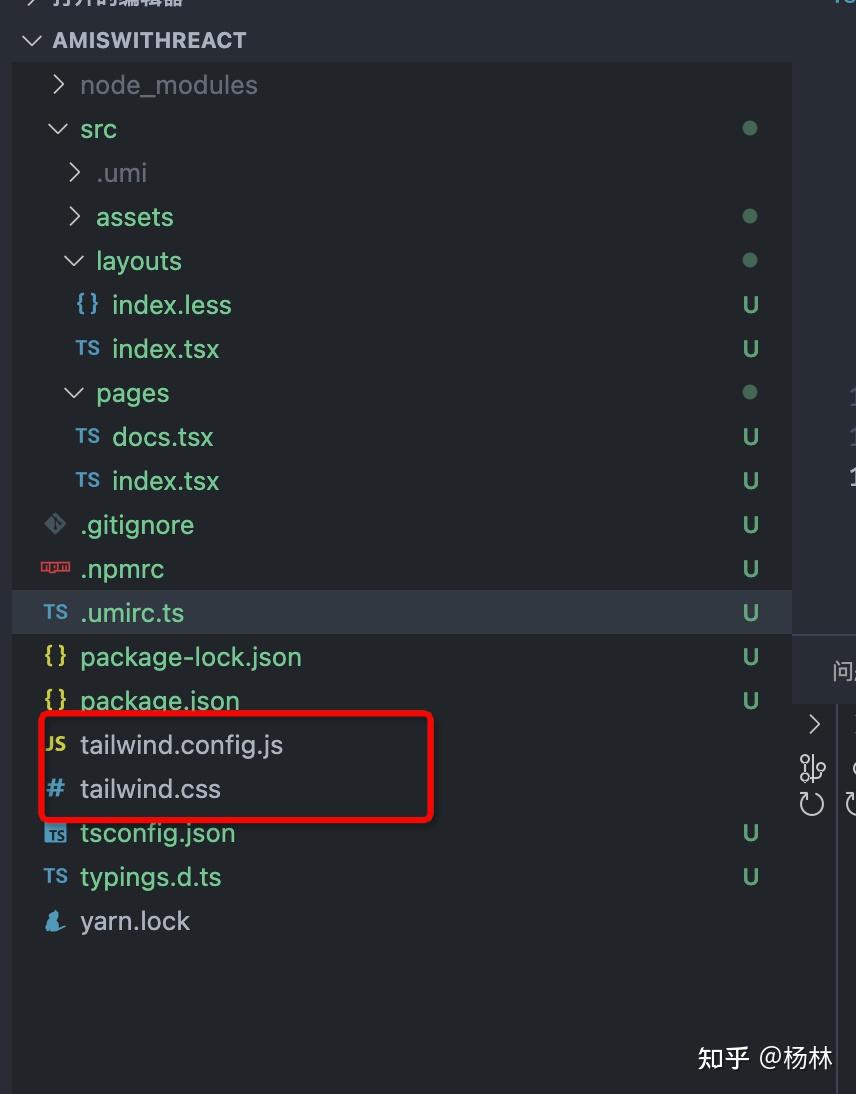Open typings.d.ts file
Screen dimensions: 856x1094
coord(150,877)
